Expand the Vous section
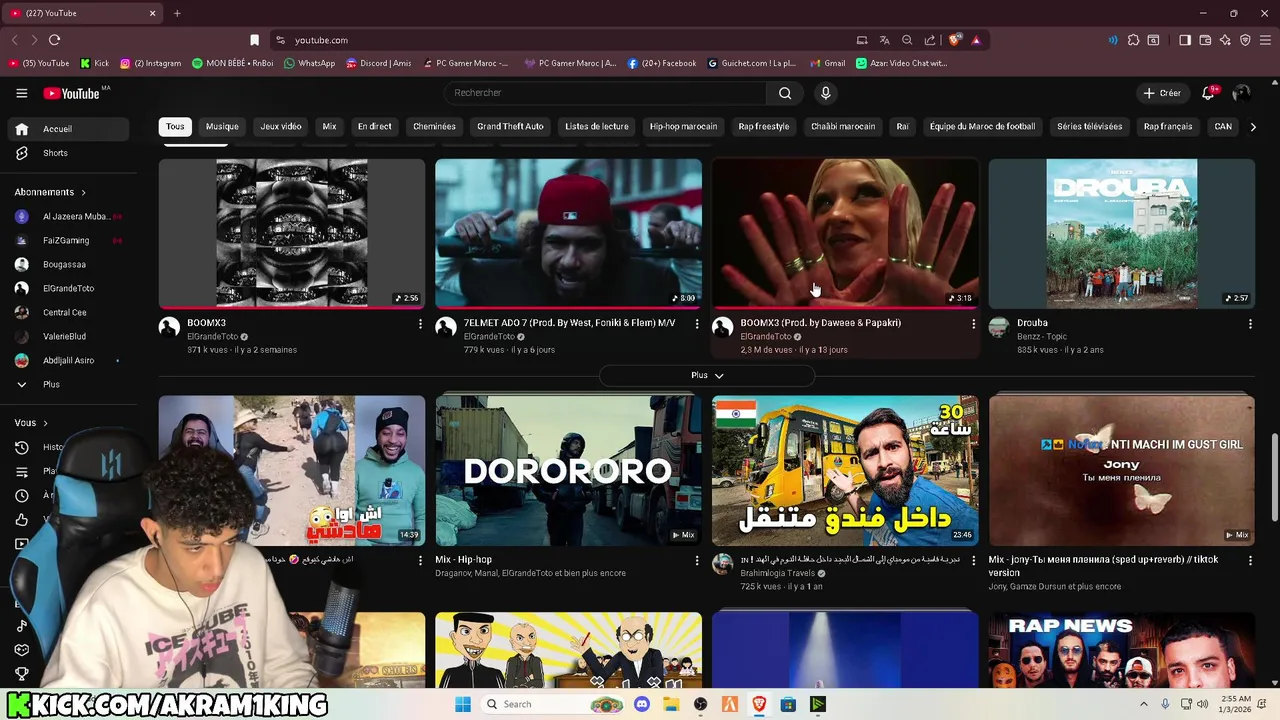 point(31,423)
